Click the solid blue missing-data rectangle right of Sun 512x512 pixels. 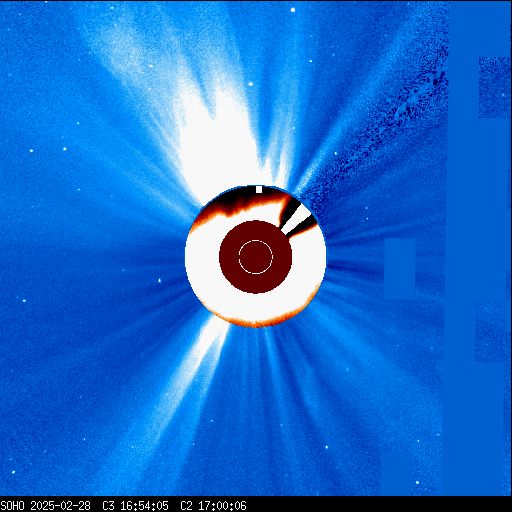click(400, 269)
